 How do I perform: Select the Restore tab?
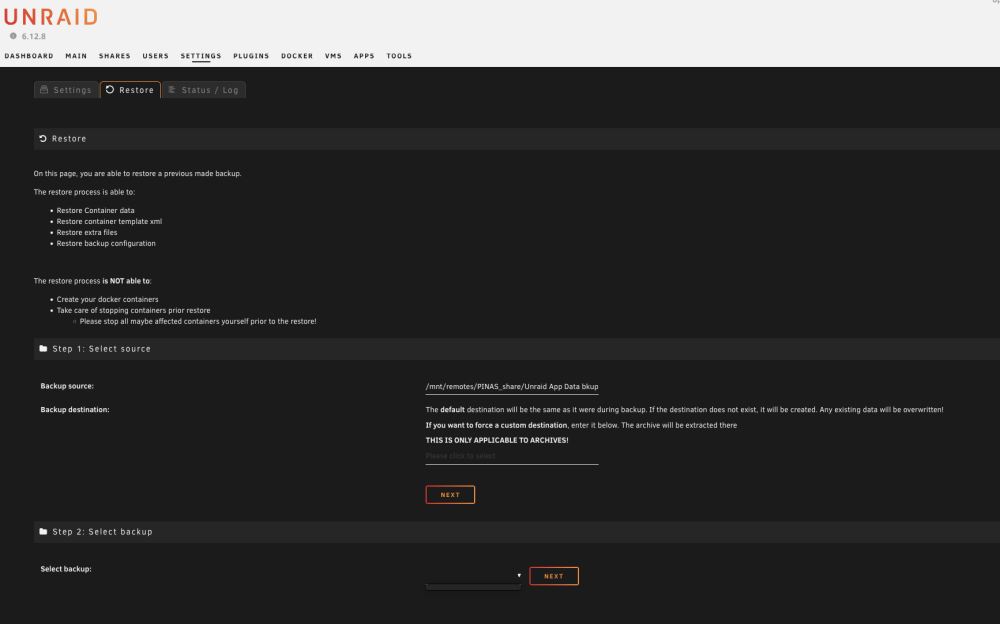tap(130, 90)
